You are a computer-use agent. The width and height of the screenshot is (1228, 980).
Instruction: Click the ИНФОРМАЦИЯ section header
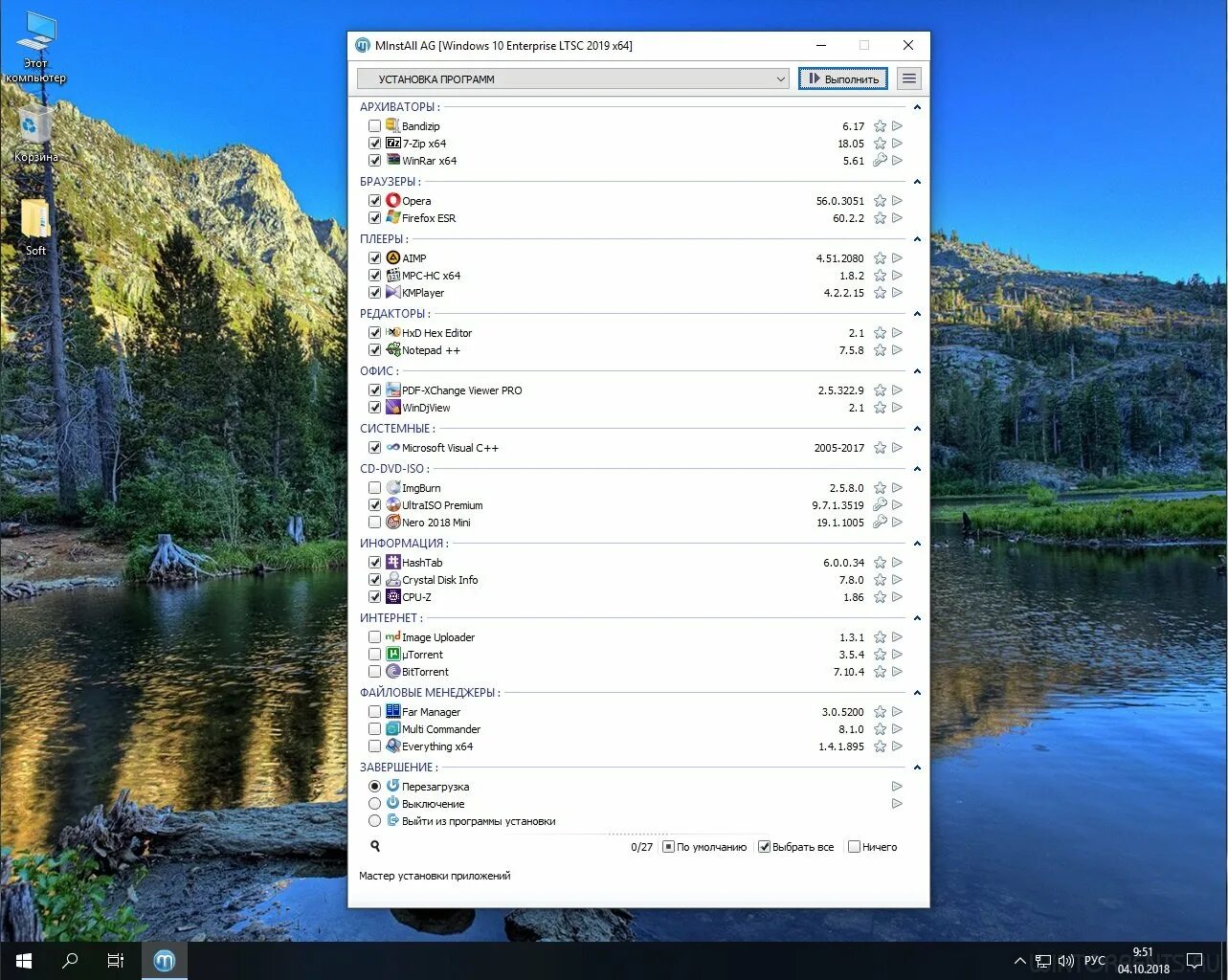point(404,544)
